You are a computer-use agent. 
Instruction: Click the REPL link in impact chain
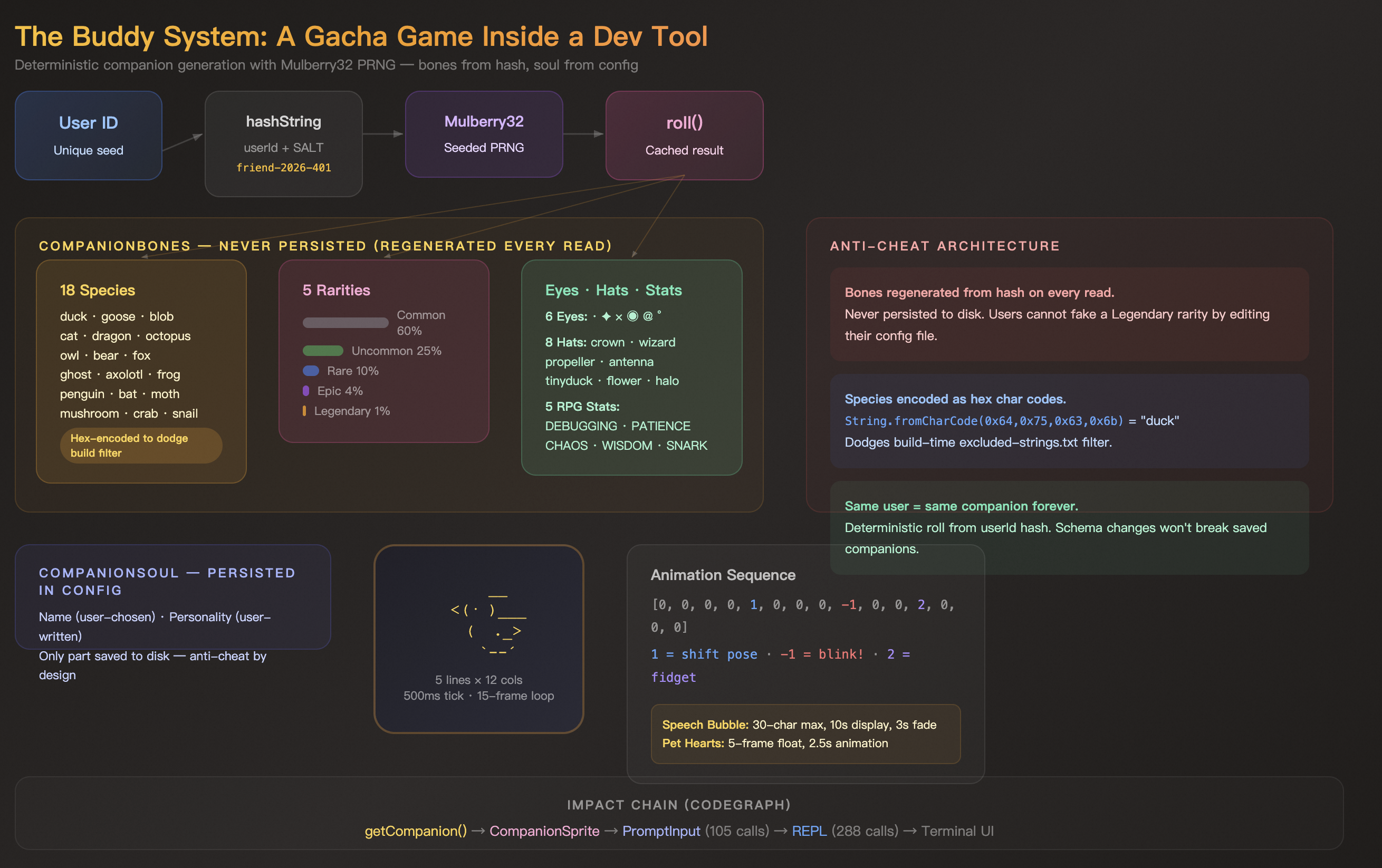coord(809,831)
